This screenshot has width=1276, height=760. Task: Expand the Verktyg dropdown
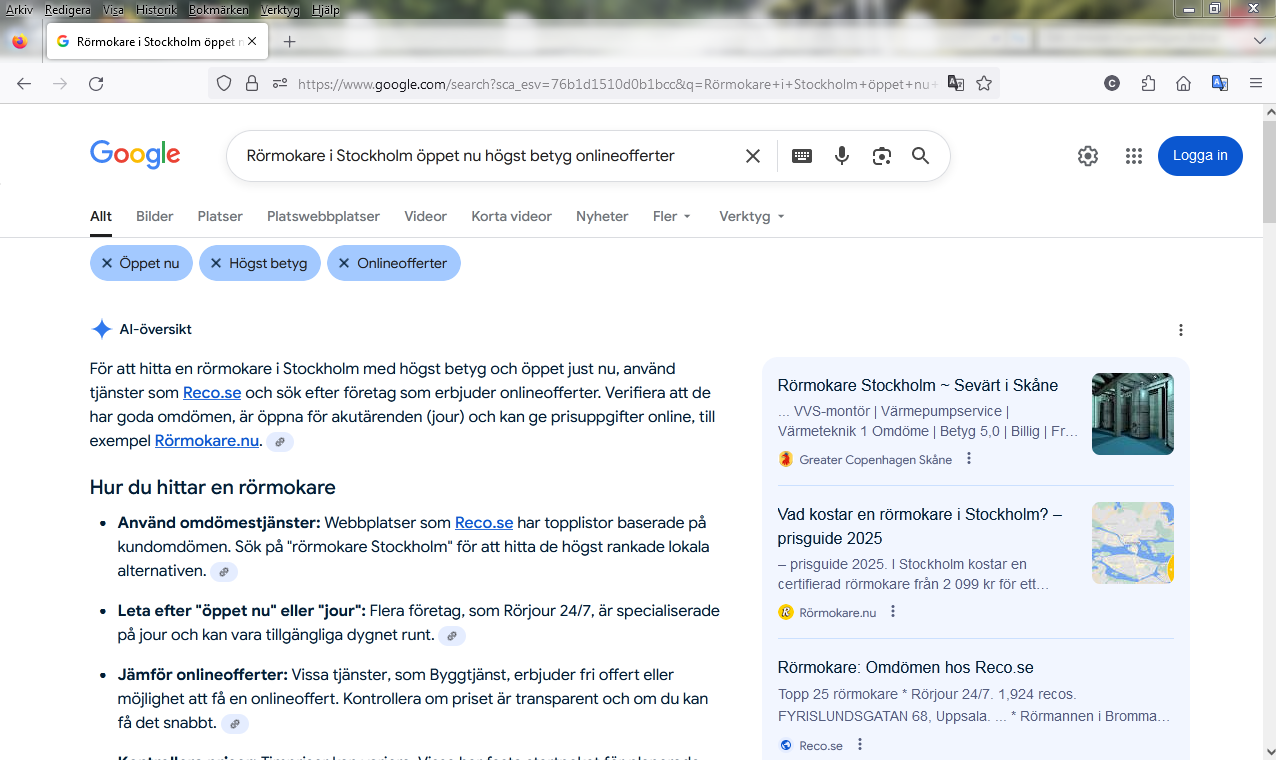751,216
